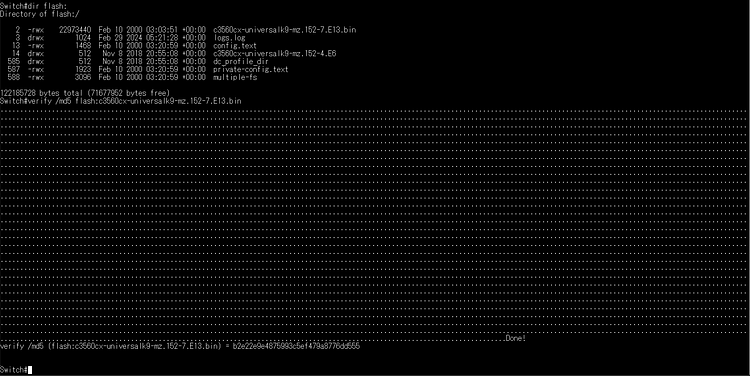Click index number '587' in the listing
This screenshot has width=750, height=376.
(14, 69)
